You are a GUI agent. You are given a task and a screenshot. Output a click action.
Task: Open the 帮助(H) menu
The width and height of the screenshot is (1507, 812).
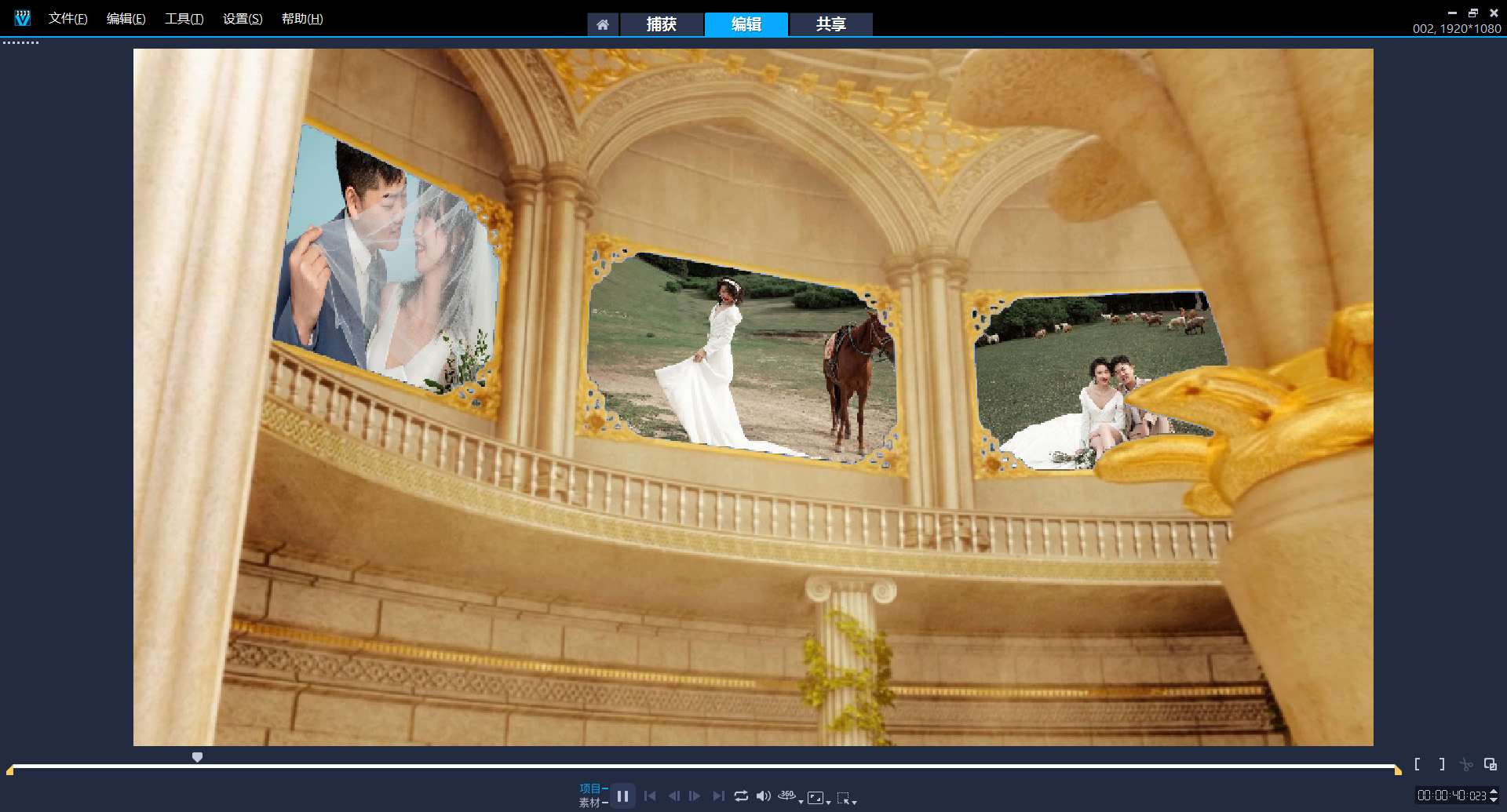302,19
